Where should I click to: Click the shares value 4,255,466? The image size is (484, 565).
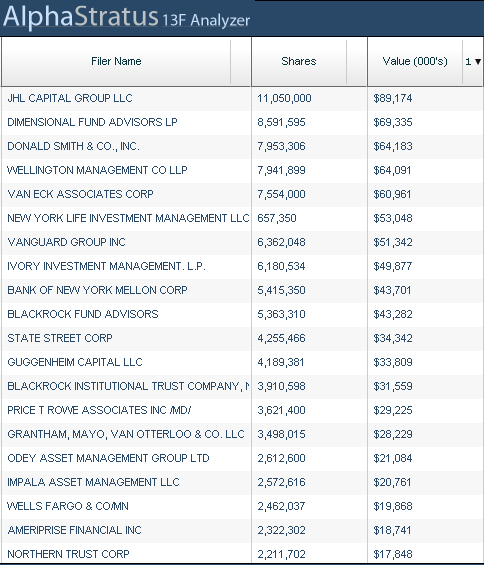pyautogui.click(x=281, y=338)
